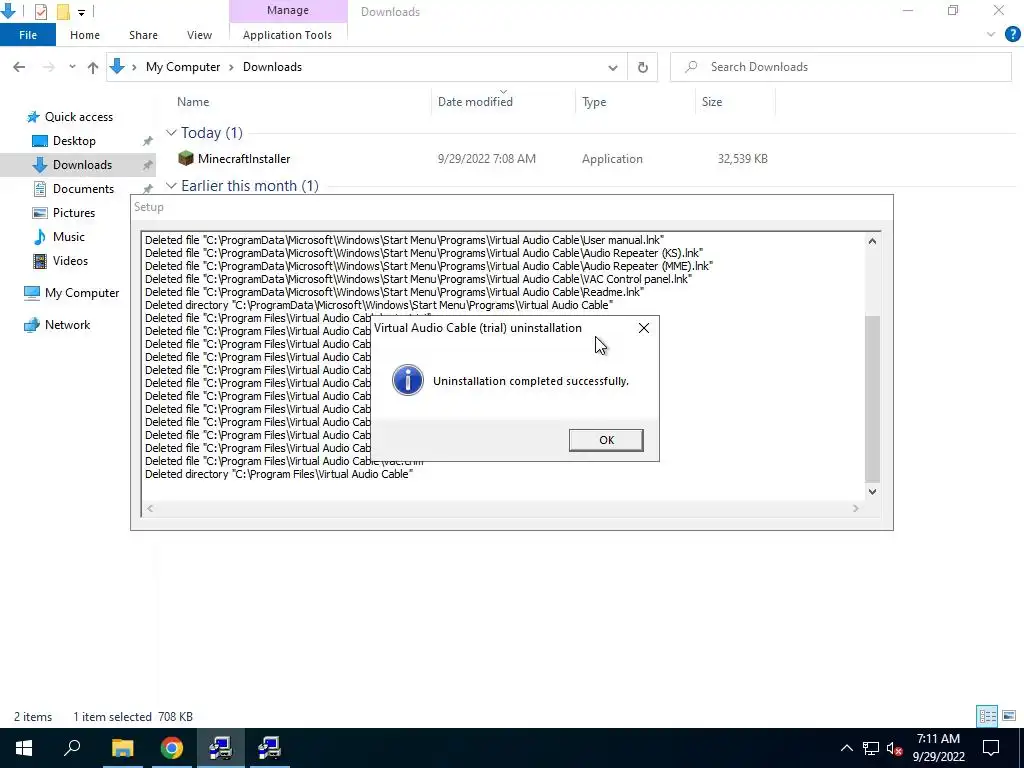1024x768 pixels.
Task: Open Videos in the navigation pane
Action: click(70, 261)
